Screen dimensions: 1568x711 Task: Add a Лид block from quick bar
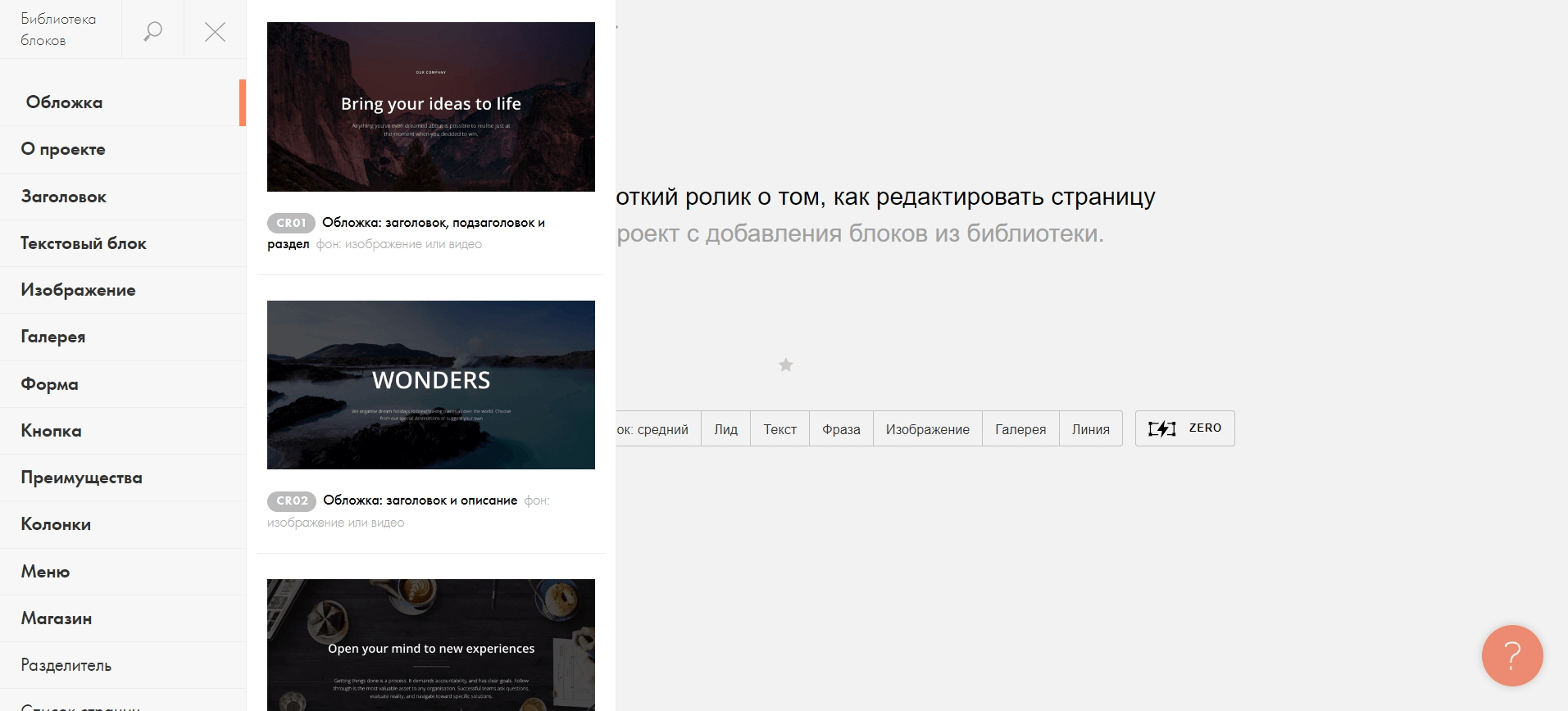(725, 429)
